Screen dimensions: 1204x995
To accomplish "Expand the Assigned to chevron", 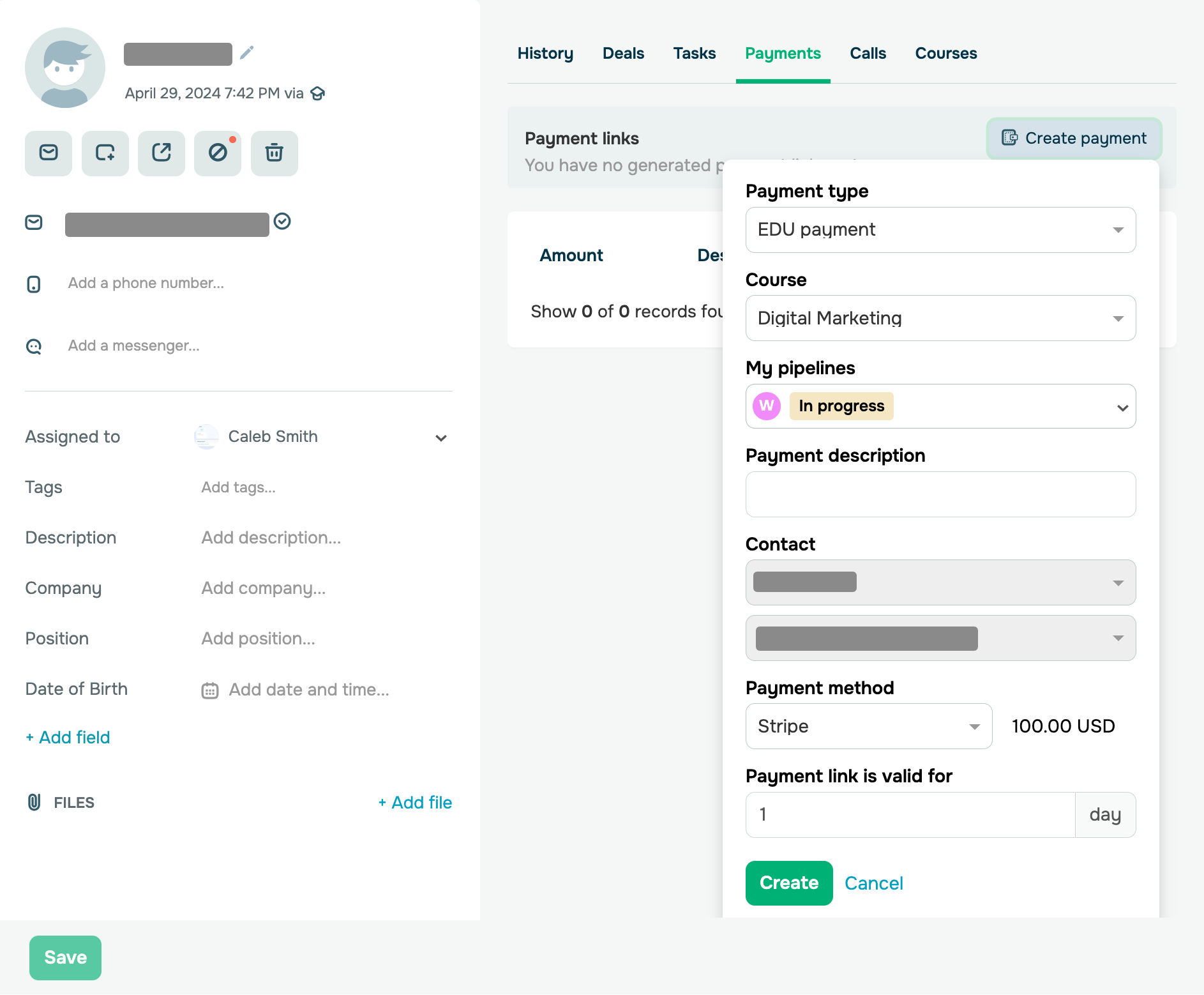I will [440, 438].
